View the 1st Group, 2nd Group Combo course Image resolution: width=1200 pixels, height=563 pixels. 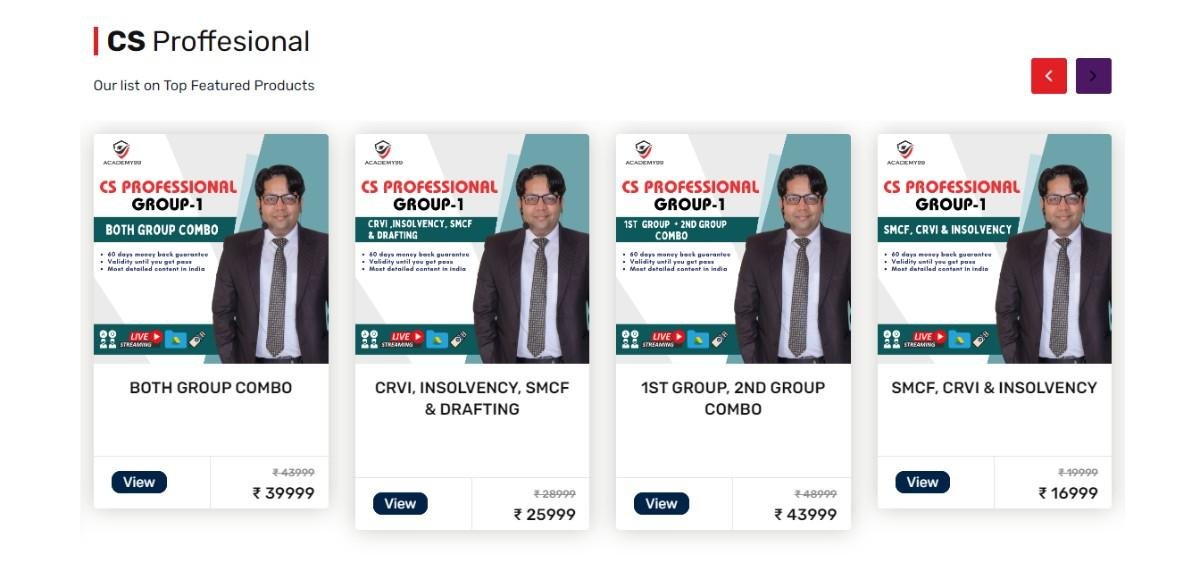[x=661, y=503]
